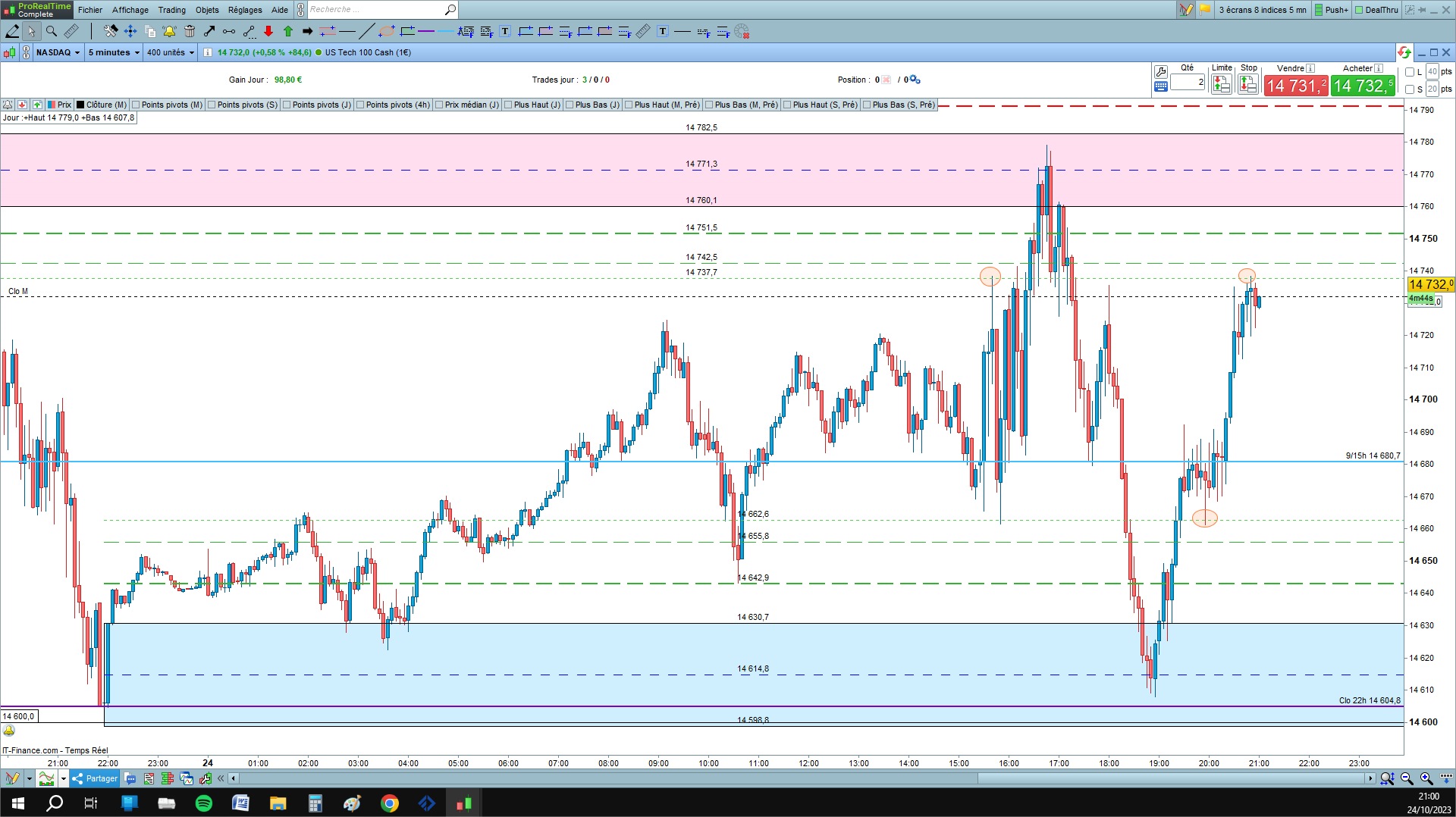Screen dimensions: 1456x817
Task: Open the Réglages menu
Action: [x=245, y=10]
